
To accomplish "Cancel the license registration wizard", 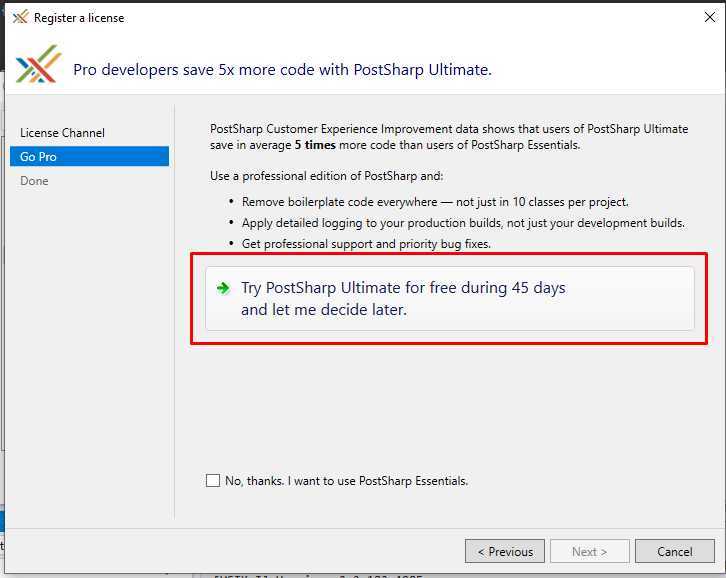I will tap(675, 551).
